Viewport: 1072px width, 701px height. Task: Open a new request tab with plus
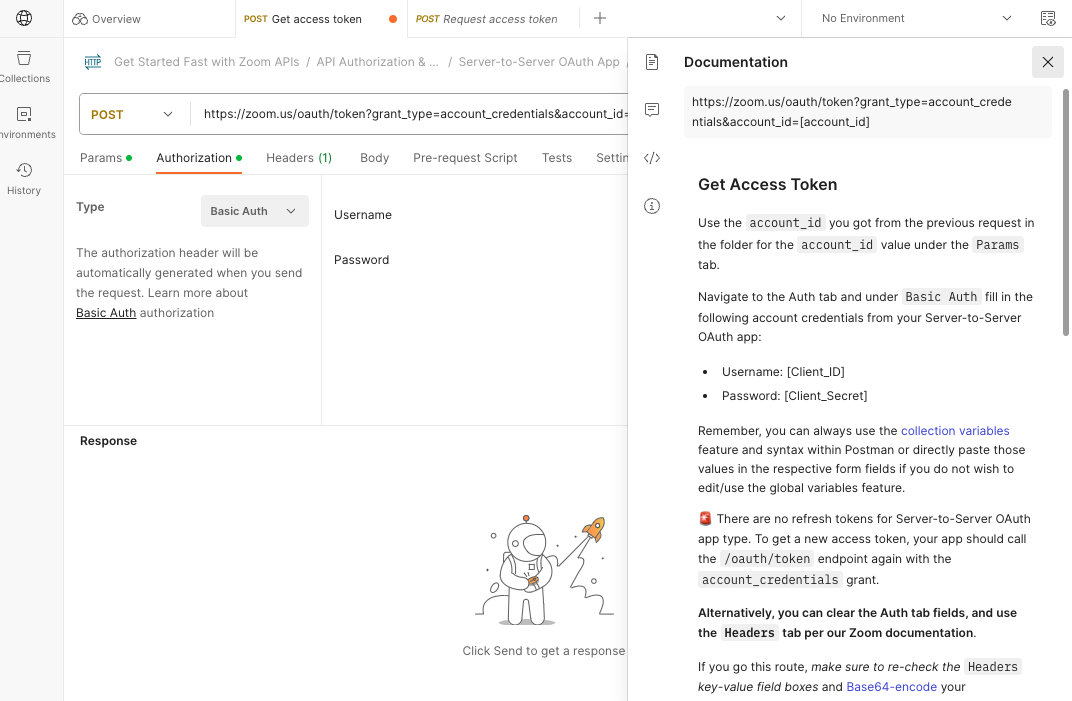click(598, 18)
